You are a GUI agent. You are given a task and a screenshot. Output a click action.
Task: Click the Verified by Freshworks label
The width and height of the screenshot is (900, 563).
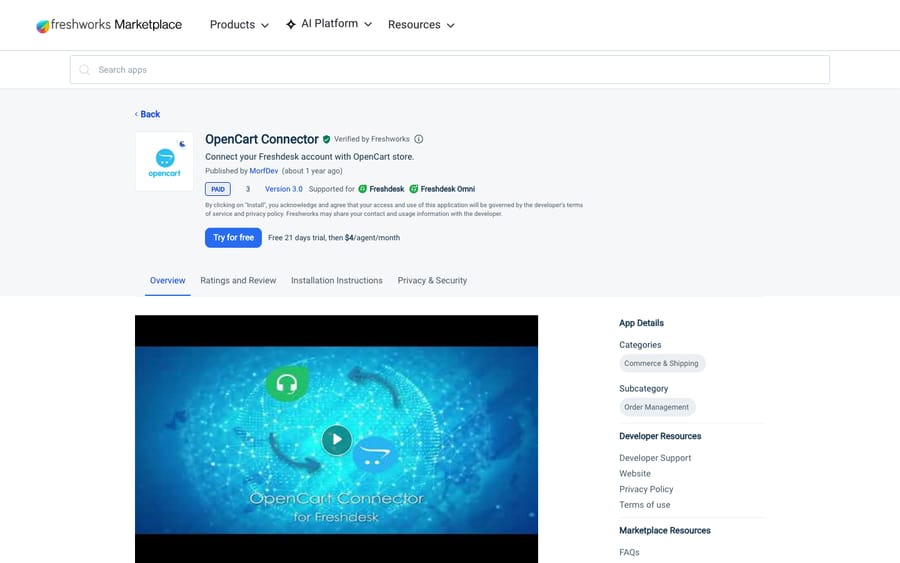pyautogui.click(x=372, y=139)
